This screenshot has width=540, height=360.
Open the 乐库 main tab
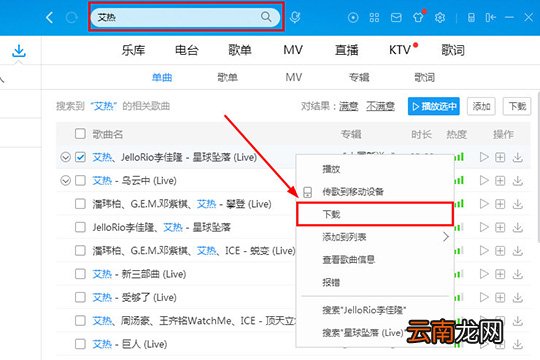click(x=133, y=50)
